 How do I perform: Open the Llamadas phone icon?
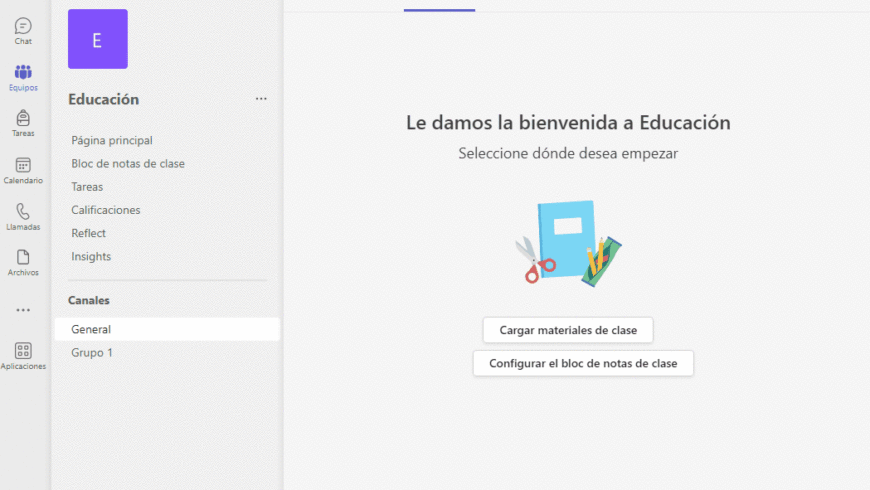pyautogui.click(x=23, y=216)
